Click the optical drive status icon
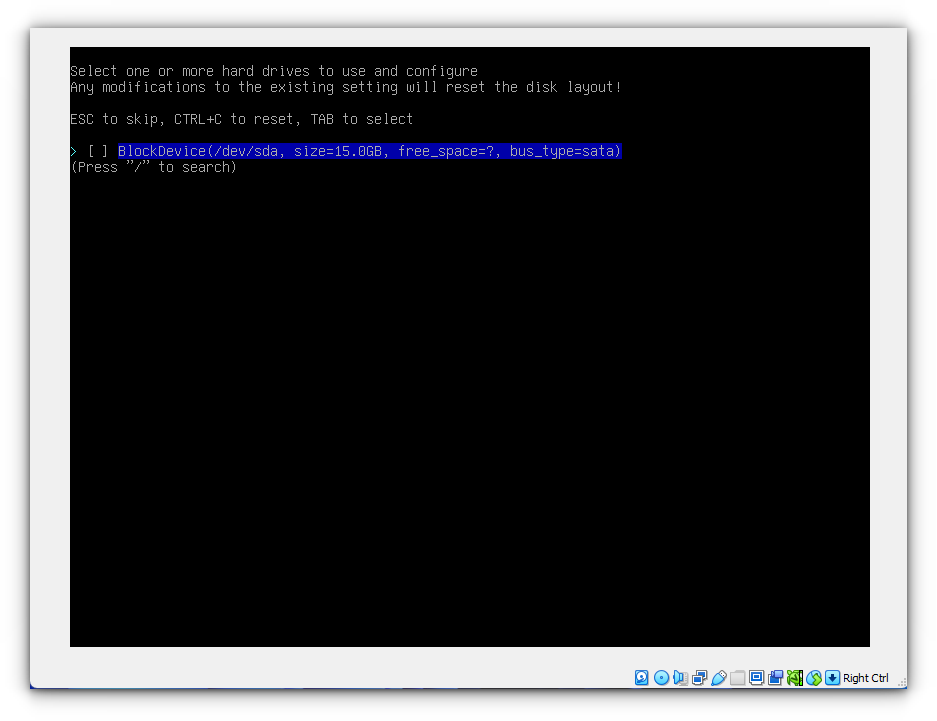This screenshot has height=721, width=937. coord(661,677)
